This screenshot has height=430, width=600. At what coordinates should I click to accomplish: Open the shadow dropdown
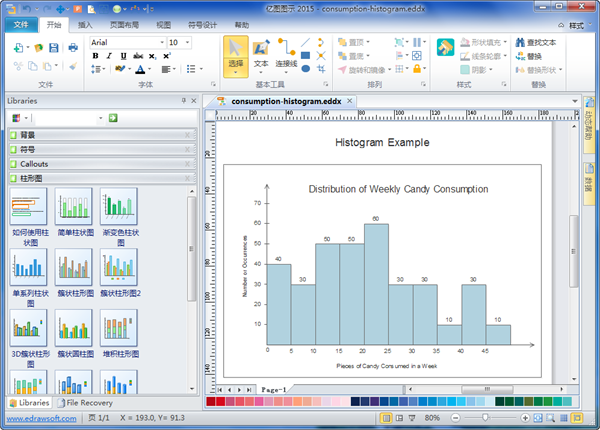[x=491, y=70]
